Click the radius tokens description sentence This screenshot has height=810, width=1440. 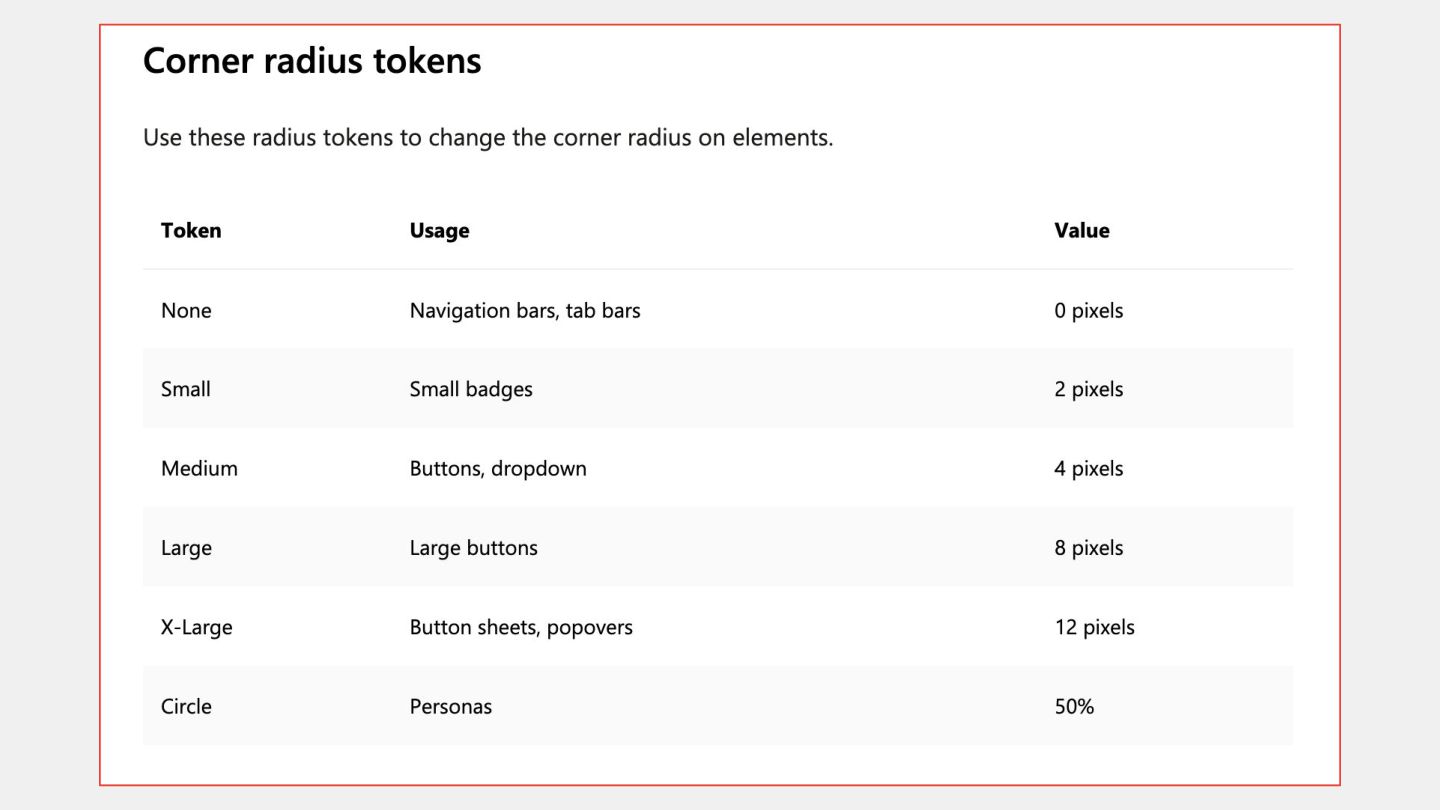click(488, 137)
